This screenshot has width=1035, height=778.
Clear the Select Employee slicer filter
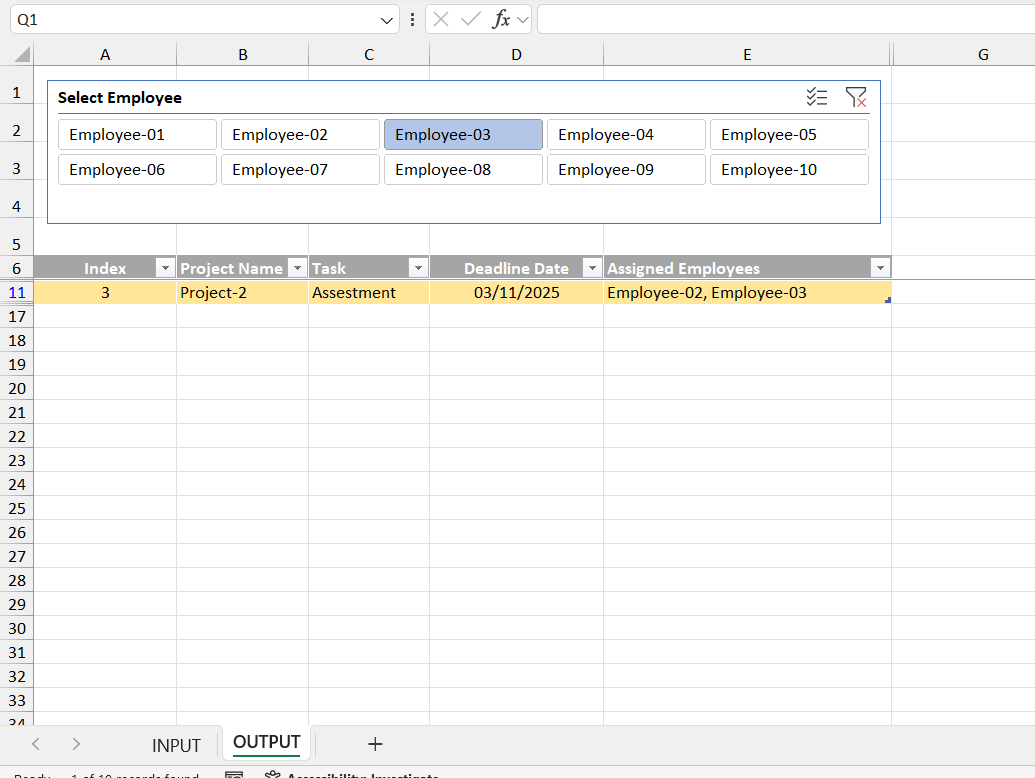pos(855,97)
